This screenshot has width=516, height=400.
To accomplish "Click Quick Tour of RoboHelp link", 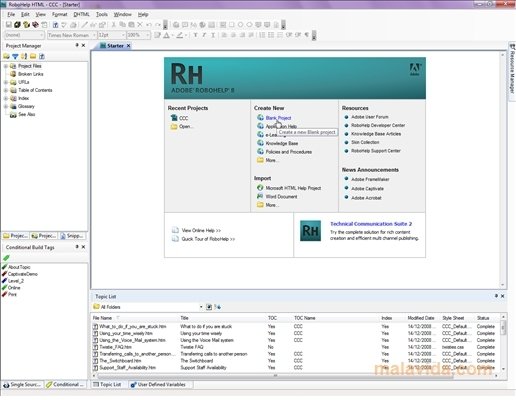I will pyautogui.click(x=208, y=239).
